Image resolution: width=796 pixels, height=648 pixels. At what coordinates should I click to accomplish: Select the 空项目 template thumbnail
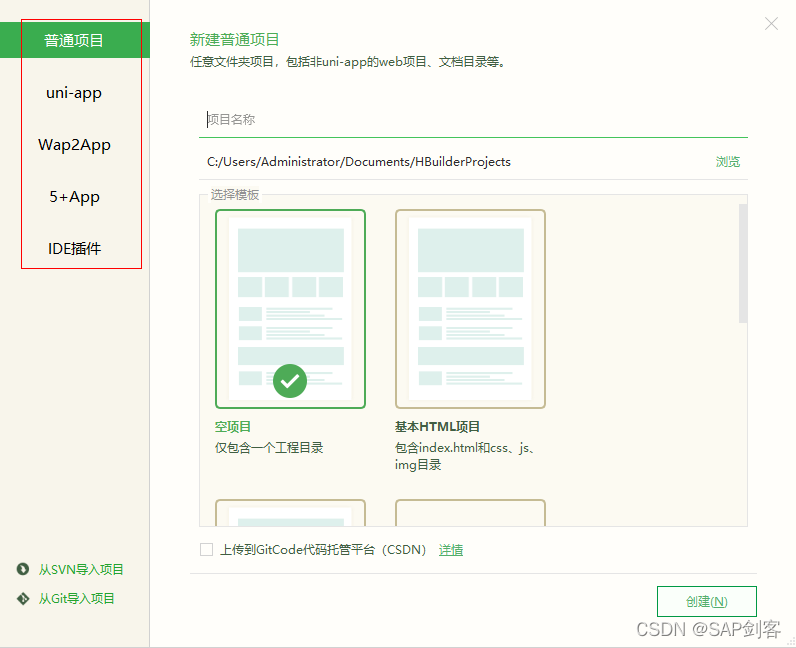click(x=290, y=309)
